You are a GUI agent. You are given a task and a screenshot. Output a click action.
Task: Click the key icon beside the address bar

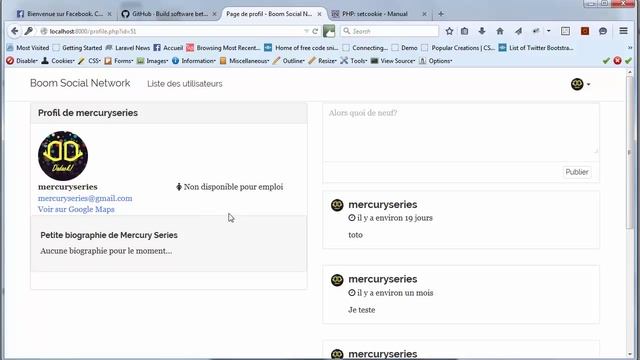point(29,31)
